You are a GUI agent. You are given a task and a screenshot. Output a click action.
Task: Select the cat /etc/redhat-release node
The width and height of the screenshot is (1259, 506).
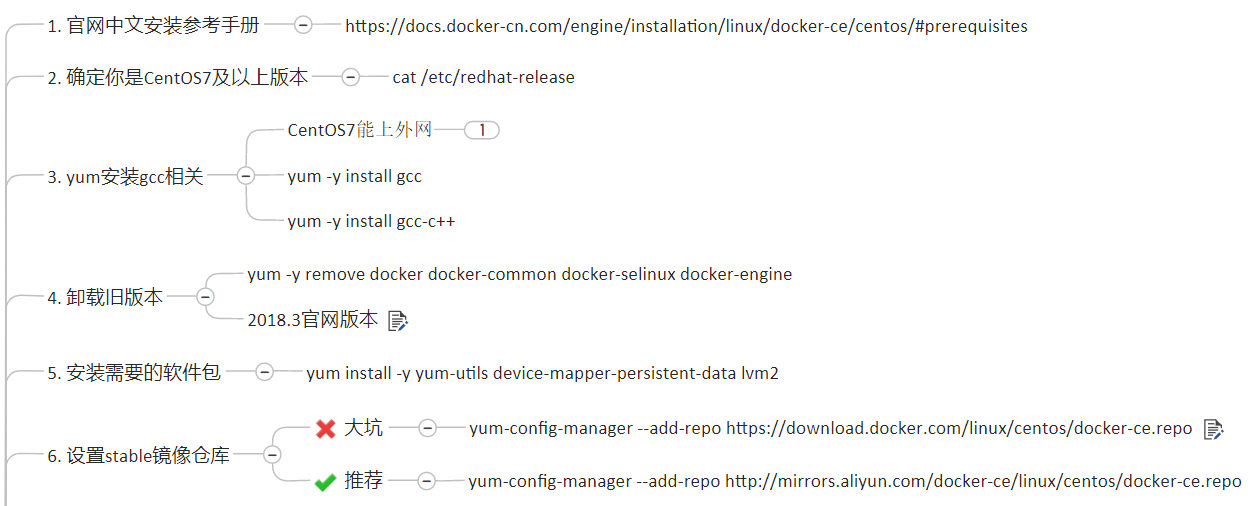(483, 77)
